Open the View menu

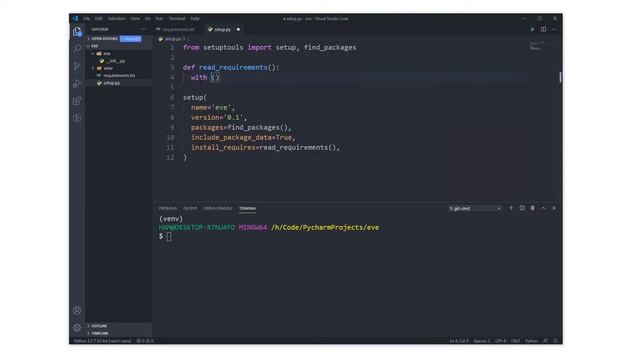[x=135, y=18]
